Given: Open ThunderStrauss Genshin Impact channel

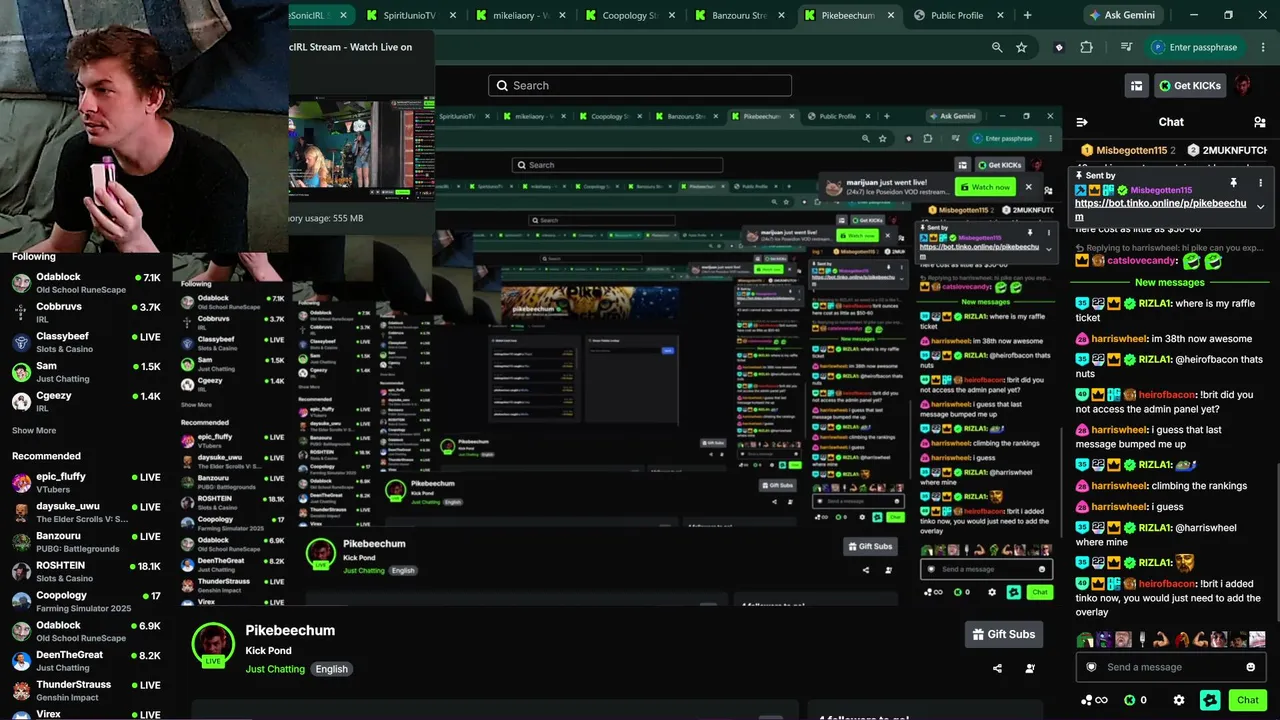Looking at the screenshot, I should [86, 690].
